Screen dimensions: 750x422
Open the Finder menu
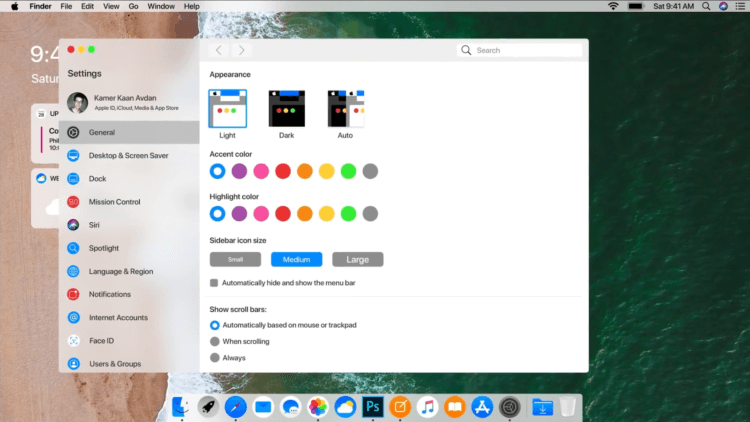tap(40, 6)
